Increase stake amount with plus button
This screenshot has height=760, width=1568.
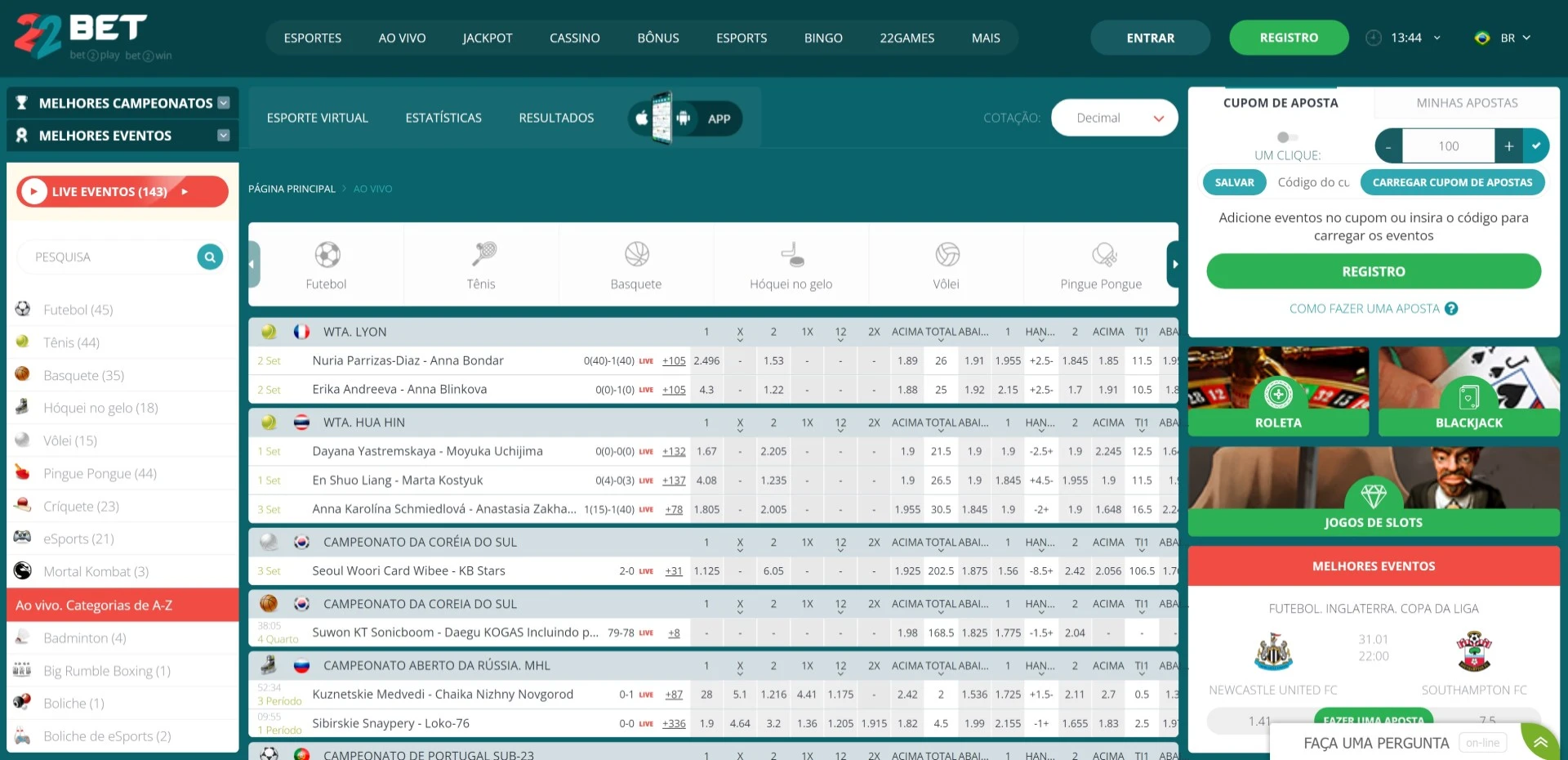(1508, 146)
